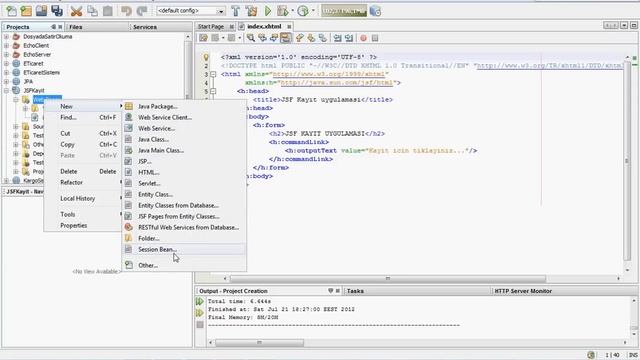Collapse the h:head code fold
The width and height of the screenshot is (640, 360).
click(213, 91)
